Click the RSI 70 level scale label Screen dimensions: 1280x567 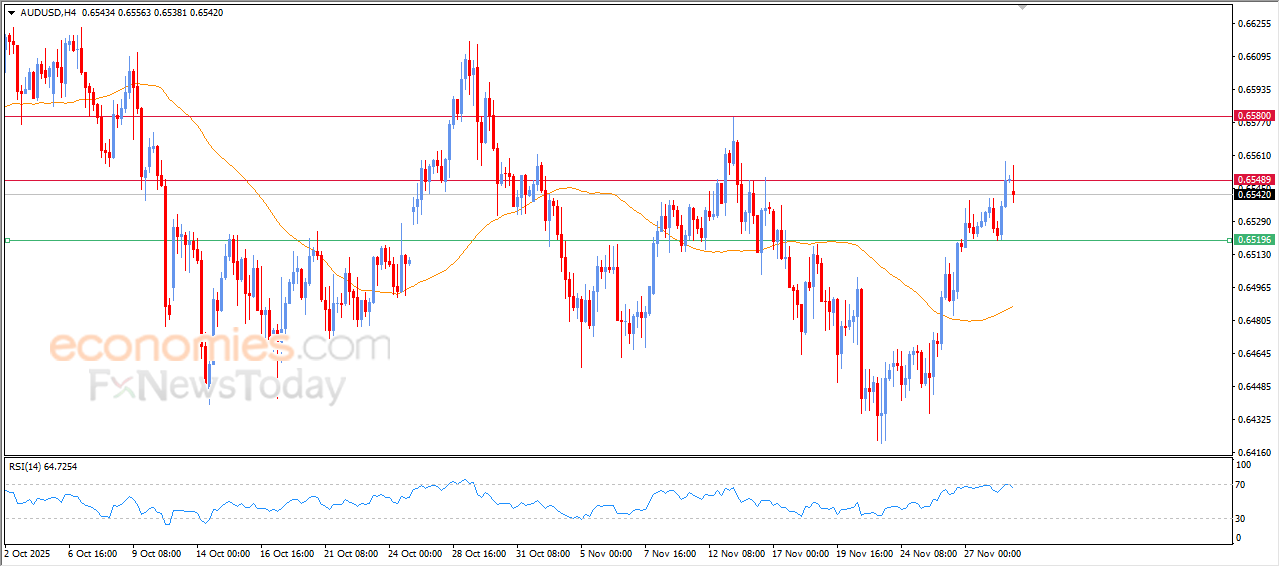tap(1241, 485)
